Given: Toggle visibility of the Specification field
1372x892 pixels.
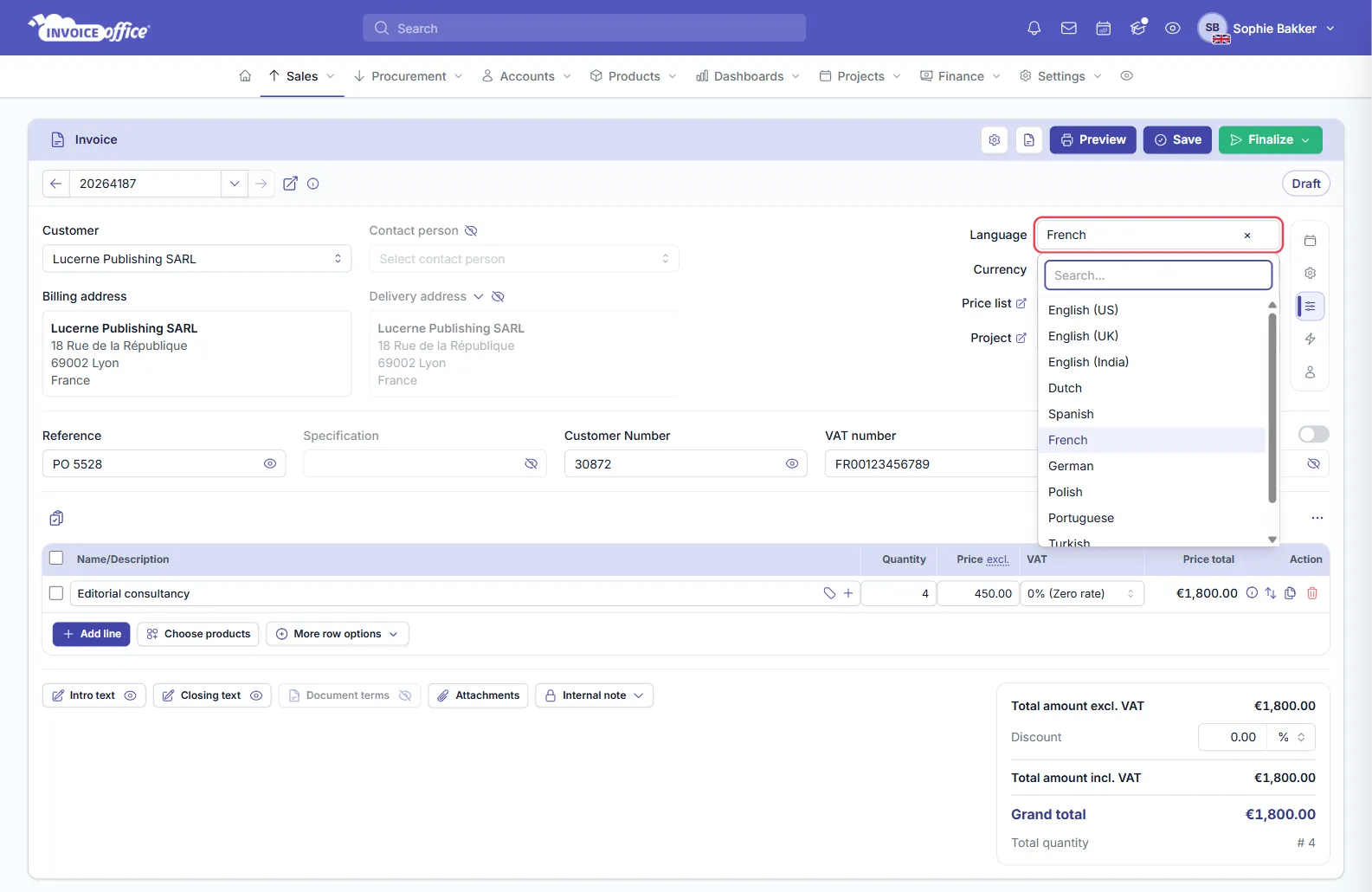Looking at the screenshot, I should coord(531,464).
